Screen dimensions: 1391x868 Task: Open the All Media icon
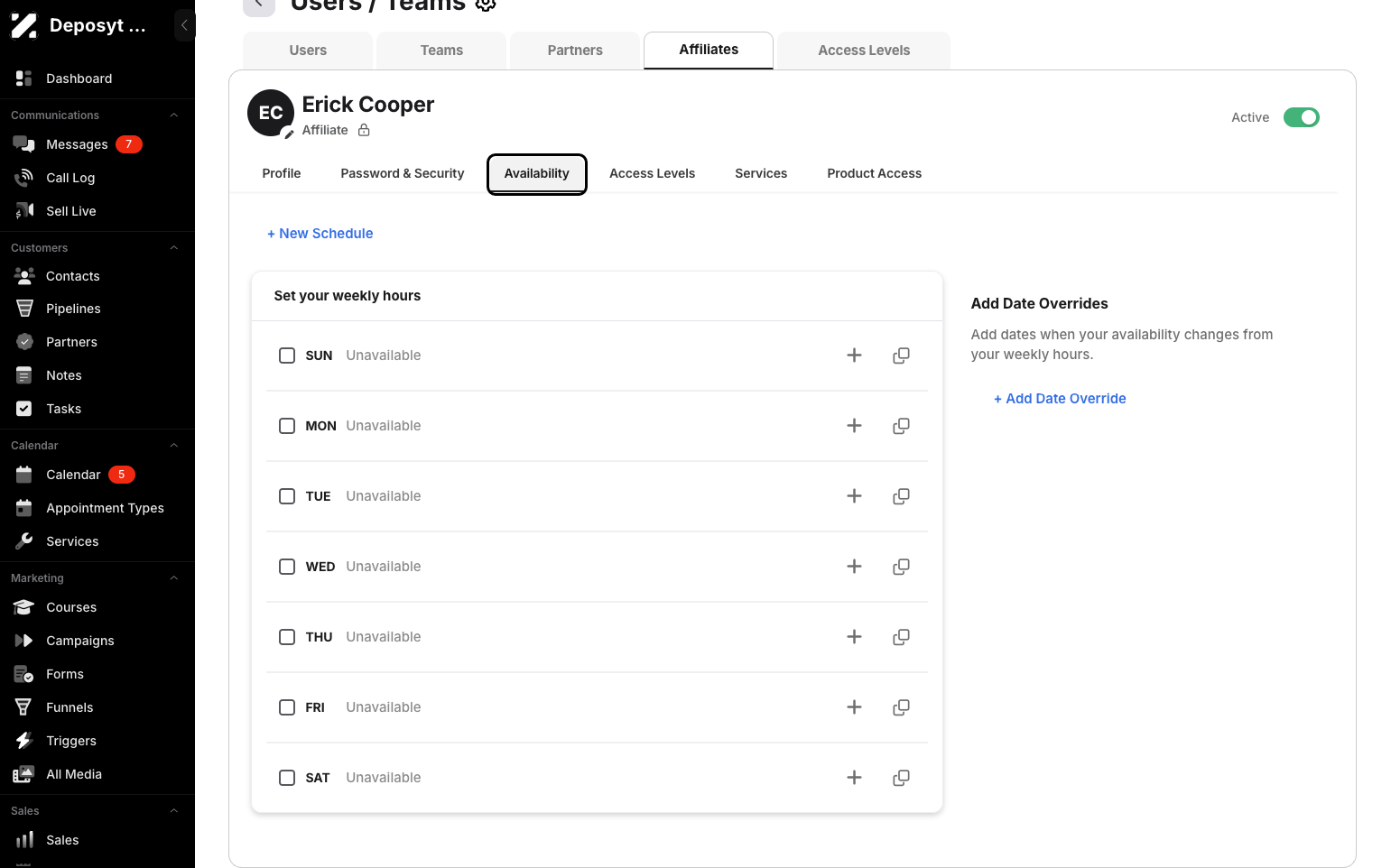point(24,774)
